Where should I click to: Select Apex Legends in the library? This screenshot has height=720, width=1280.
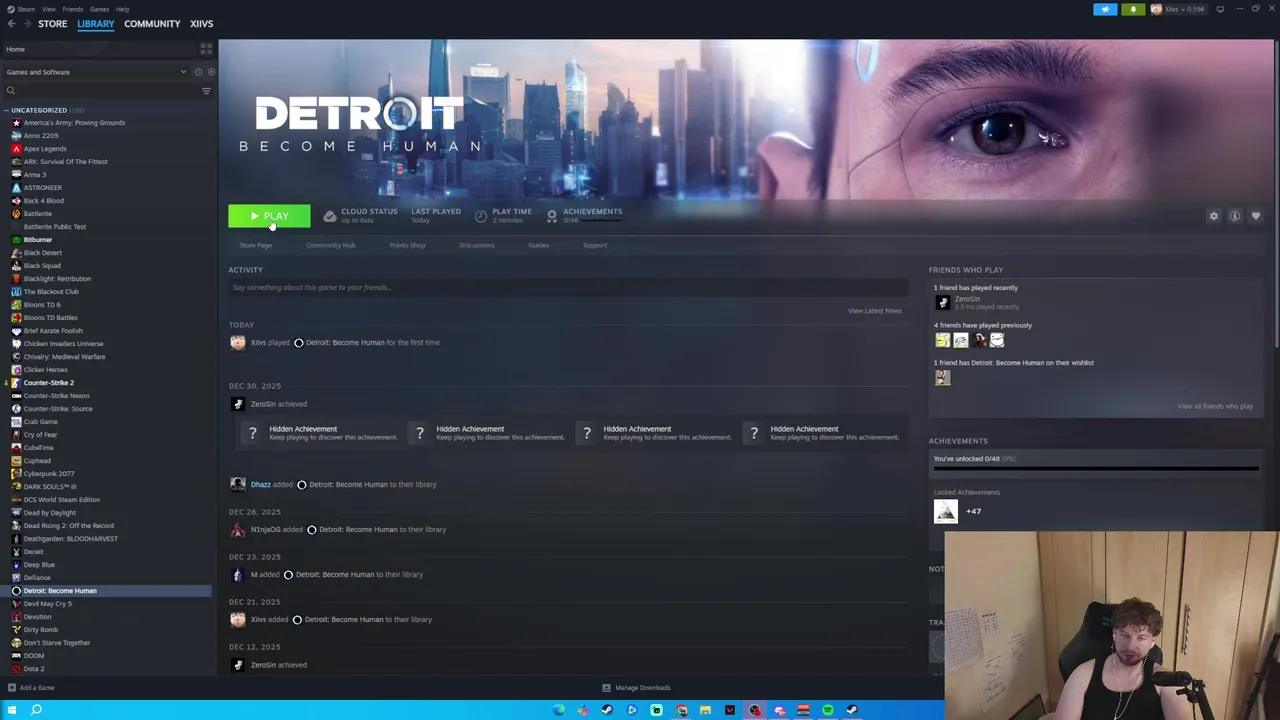click(45, 149)
